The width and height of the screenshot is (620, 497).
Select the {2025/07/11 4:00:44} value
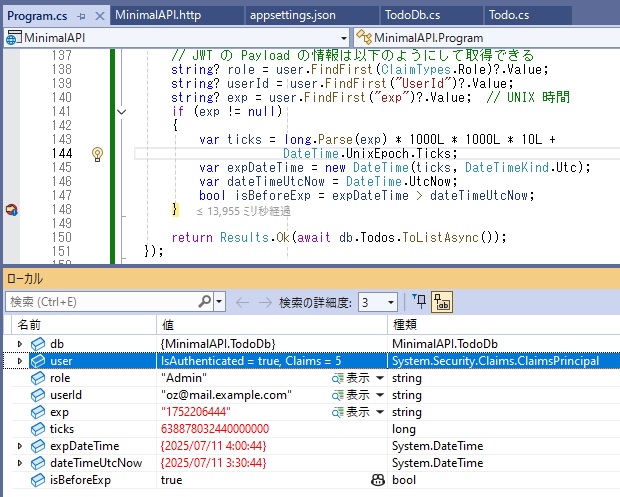coord(214,446)
